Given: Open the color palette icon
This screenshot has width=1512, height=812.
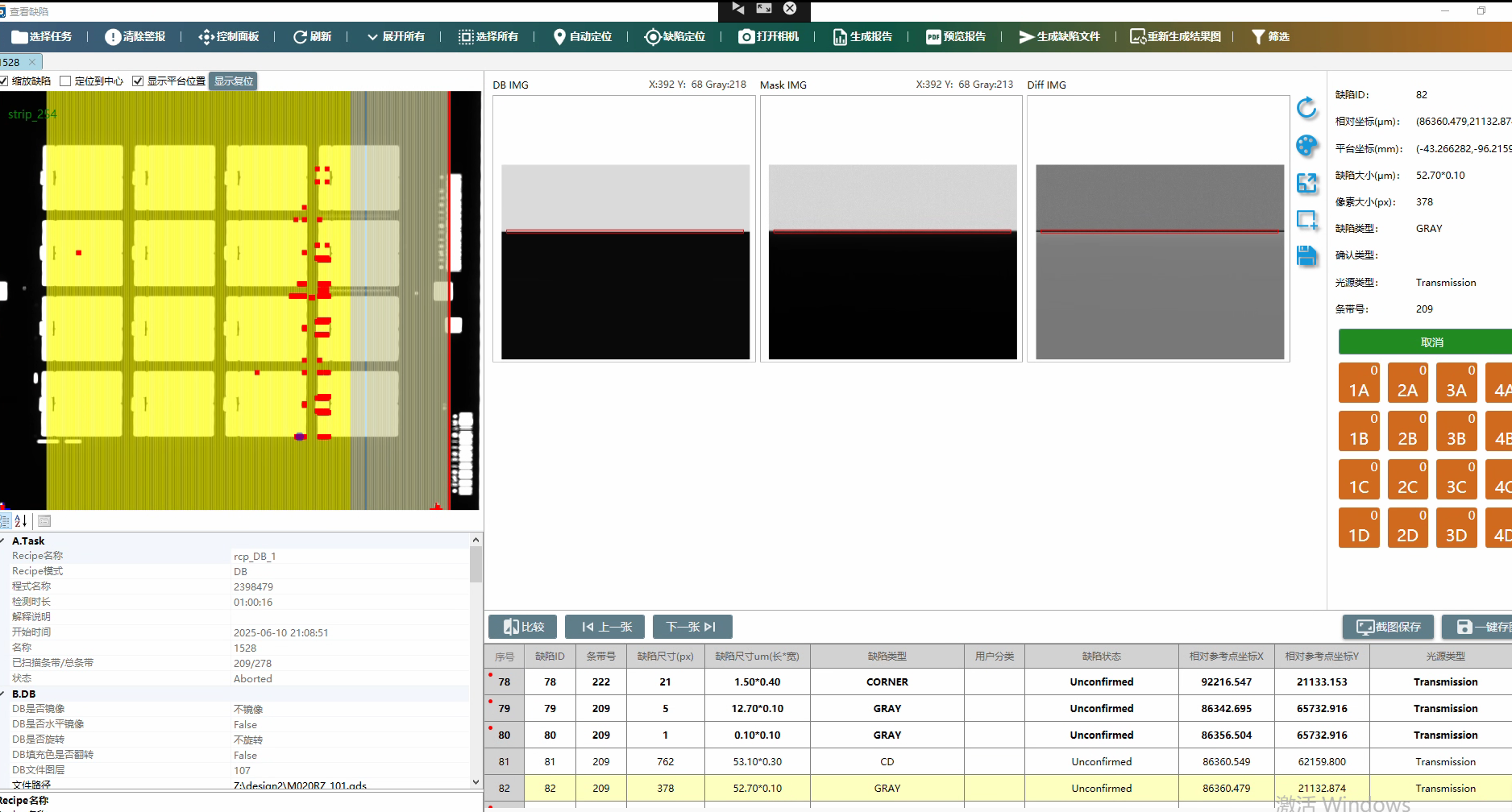Looking at the screenshot, I should coord(1306,146).
